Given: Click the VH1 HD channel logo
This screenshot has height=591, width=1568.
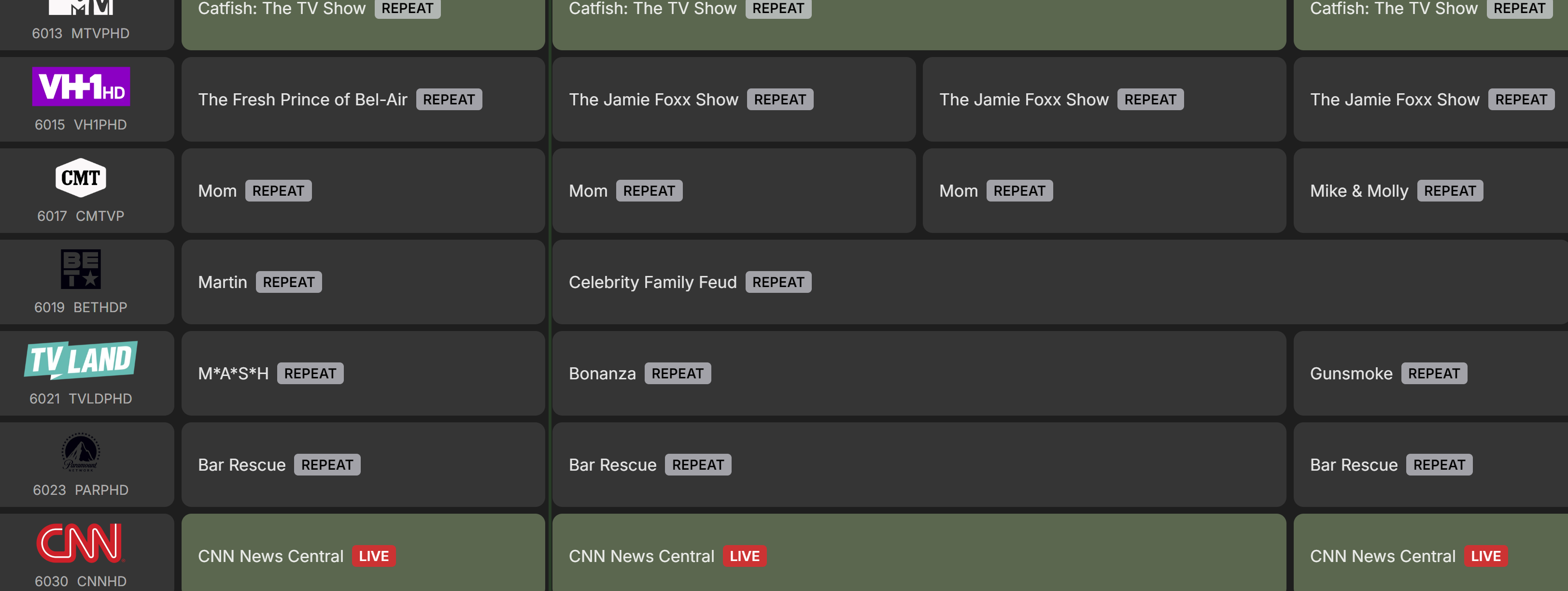Looking at the screenshot, I should [x=81, y=86].
